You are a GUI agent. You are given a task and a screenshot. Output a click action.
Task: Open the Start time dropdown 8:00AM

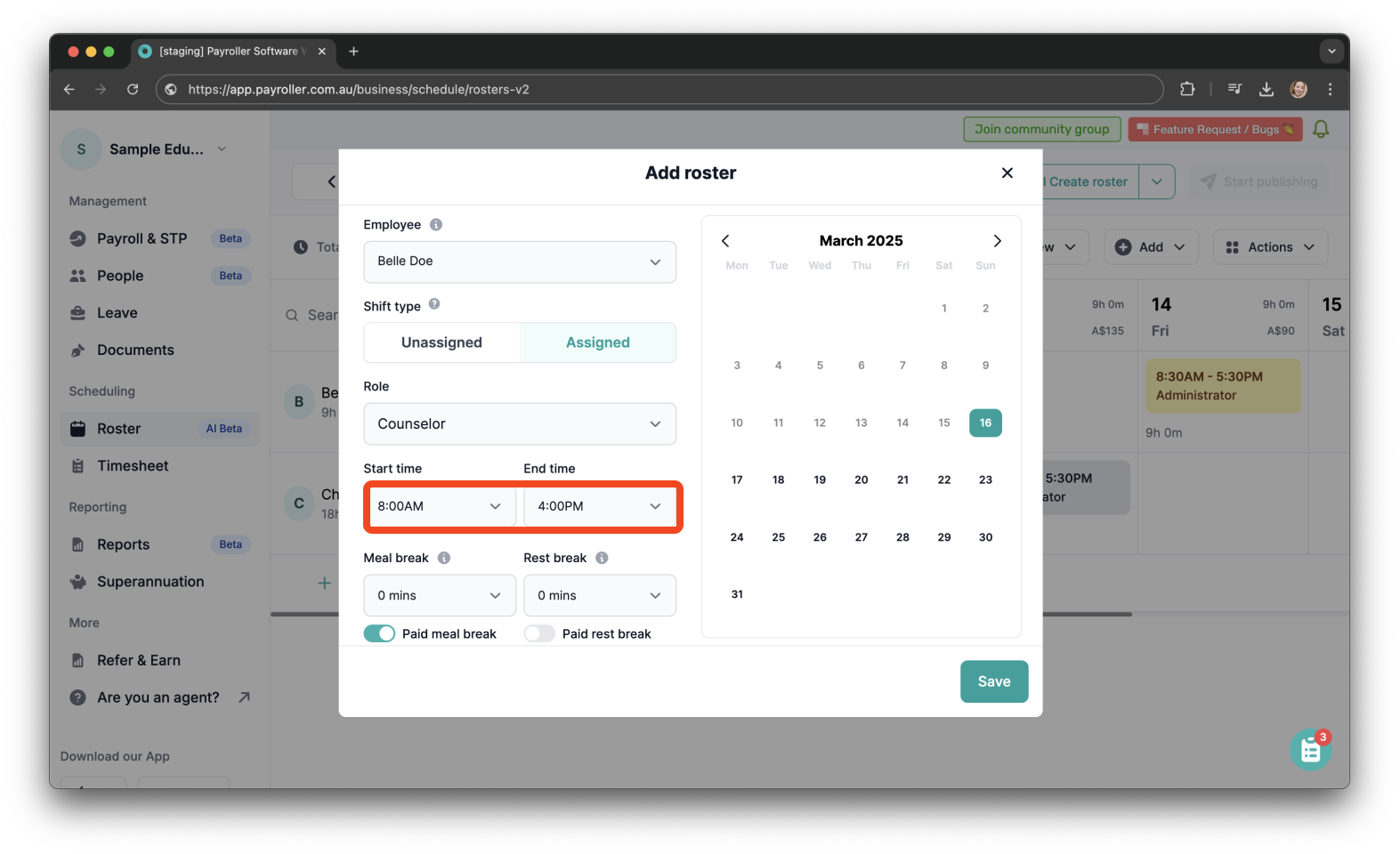point(440,506)
